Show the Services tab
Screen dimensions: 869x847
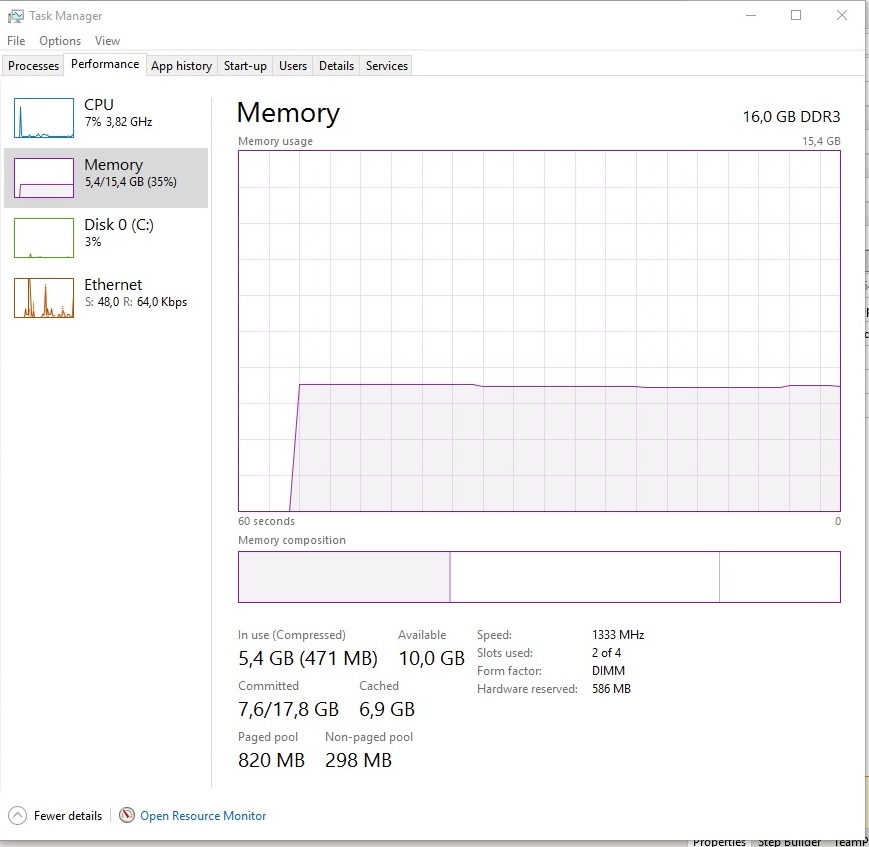click(x=387, y=66)
